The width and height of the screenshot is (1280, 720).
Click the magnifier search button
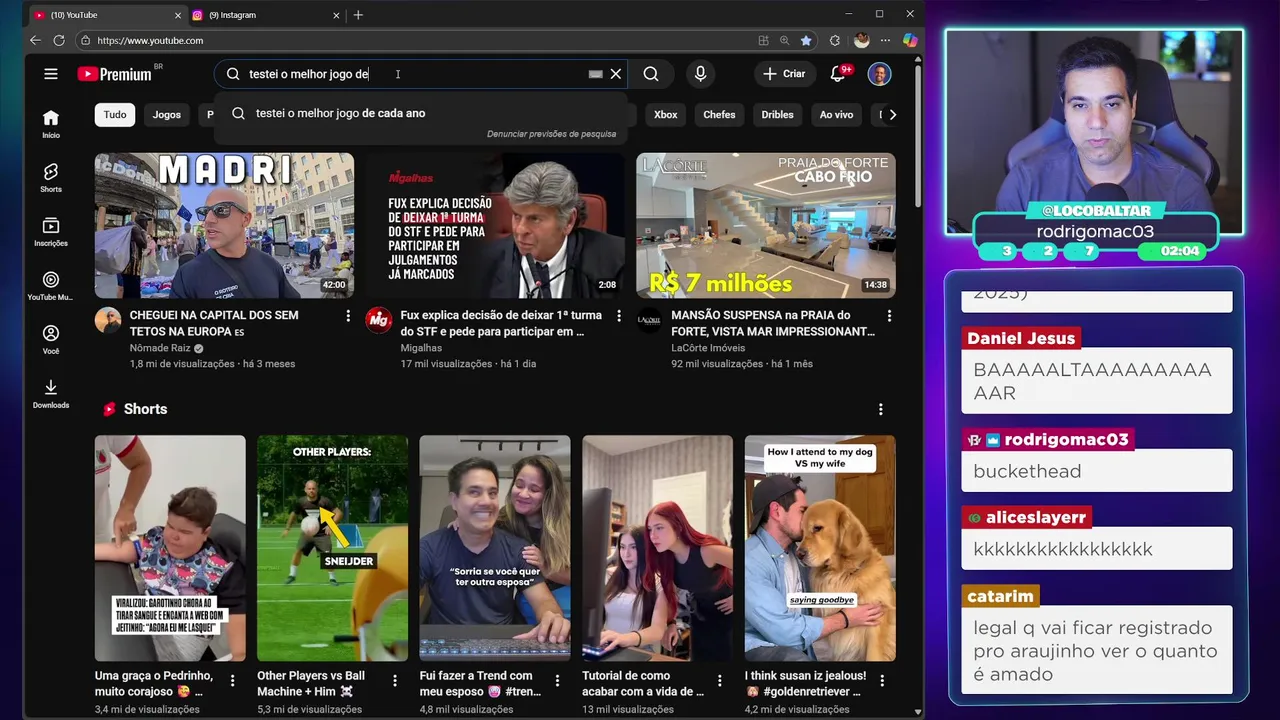point(651,74)
